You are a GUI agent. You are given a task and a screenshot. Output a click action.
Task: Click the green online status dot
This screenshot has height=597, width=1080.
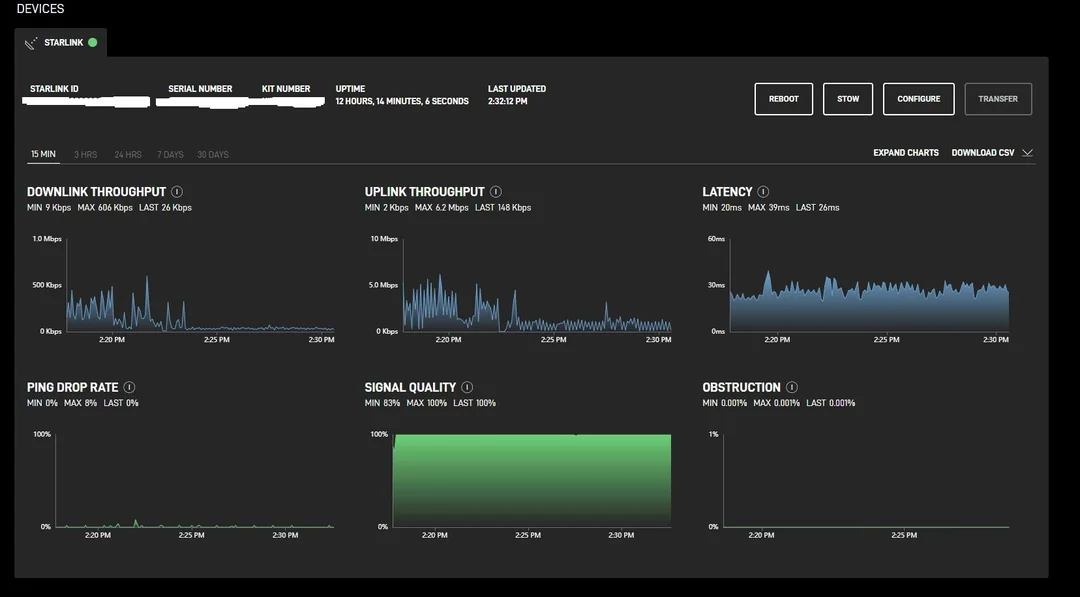pos(93,43)
